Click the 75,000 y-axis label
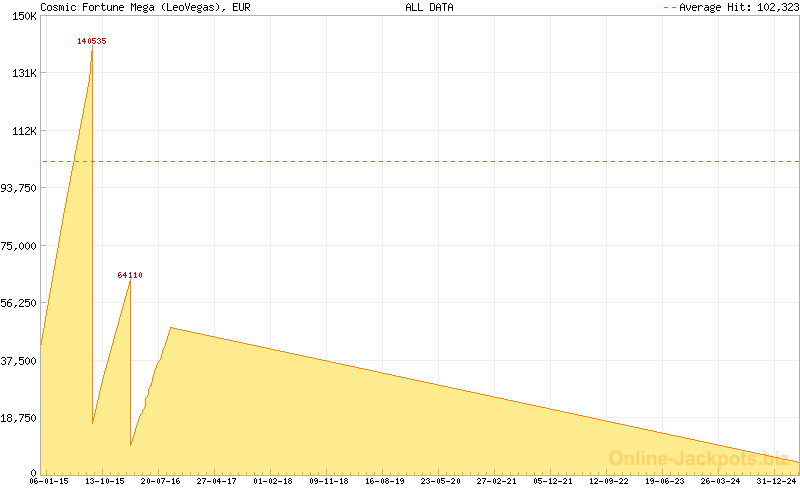This screenshot has height=490, width=800. click(19, 246)
